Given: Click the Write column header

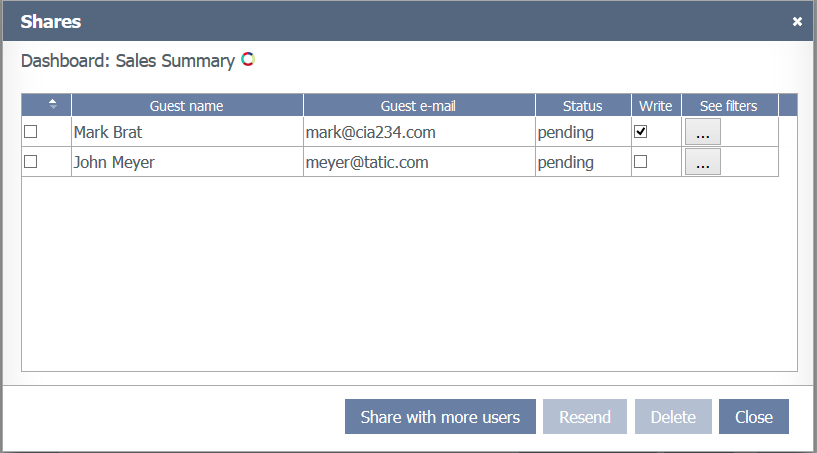Looking at the screenshot, I should (x=656, y=106).
